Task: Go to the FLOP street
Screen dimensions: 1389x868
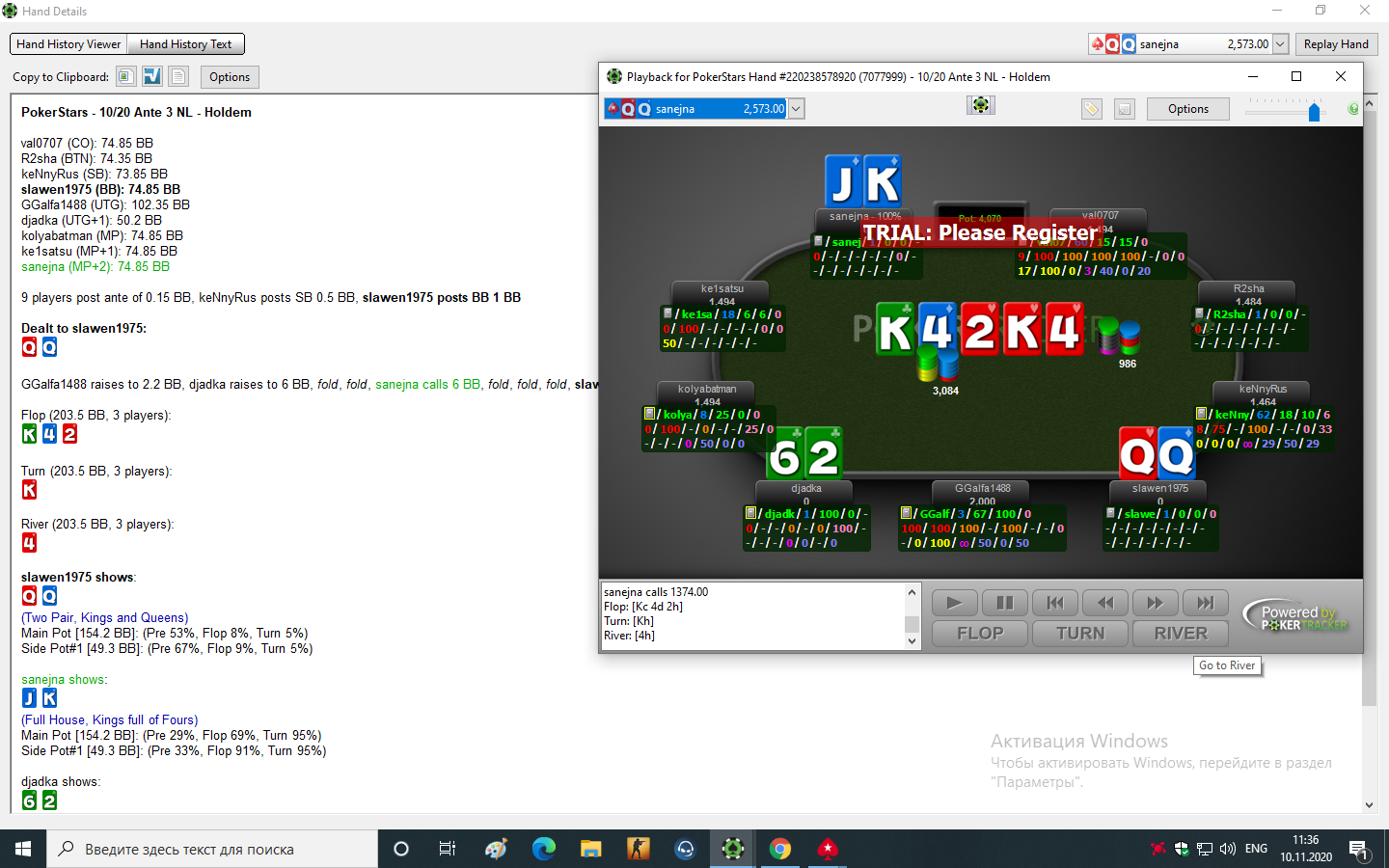Action: point(980,634)
